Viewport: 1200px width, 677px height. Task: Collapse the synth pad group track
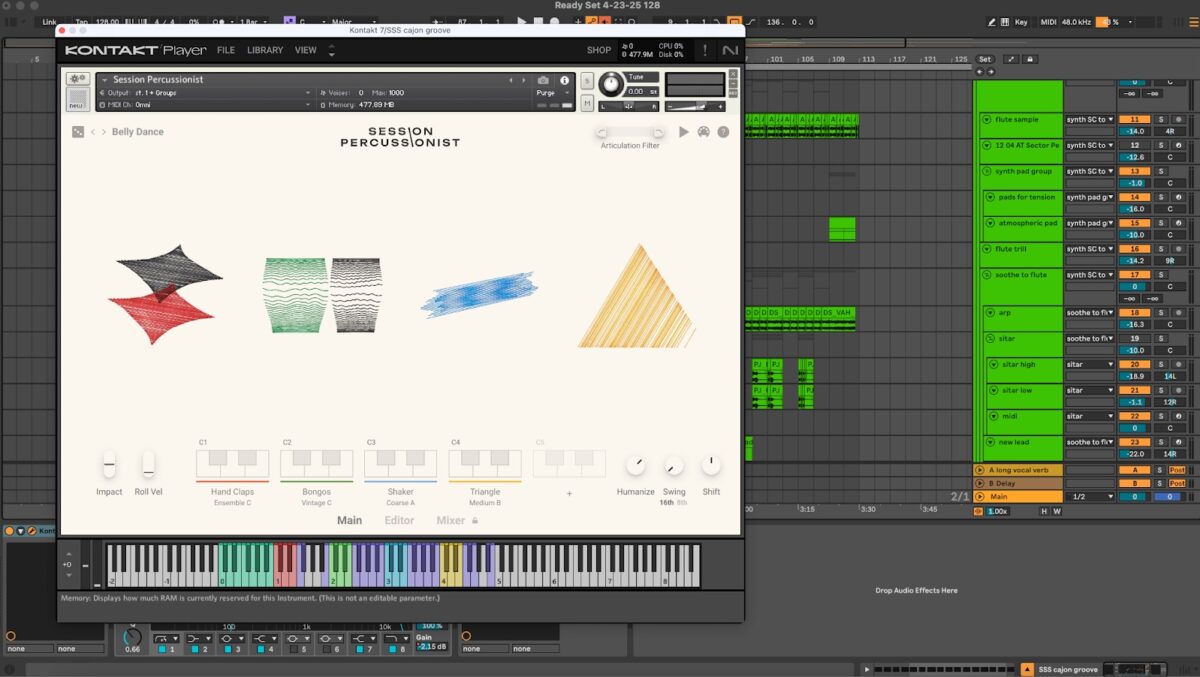point(986,171)
